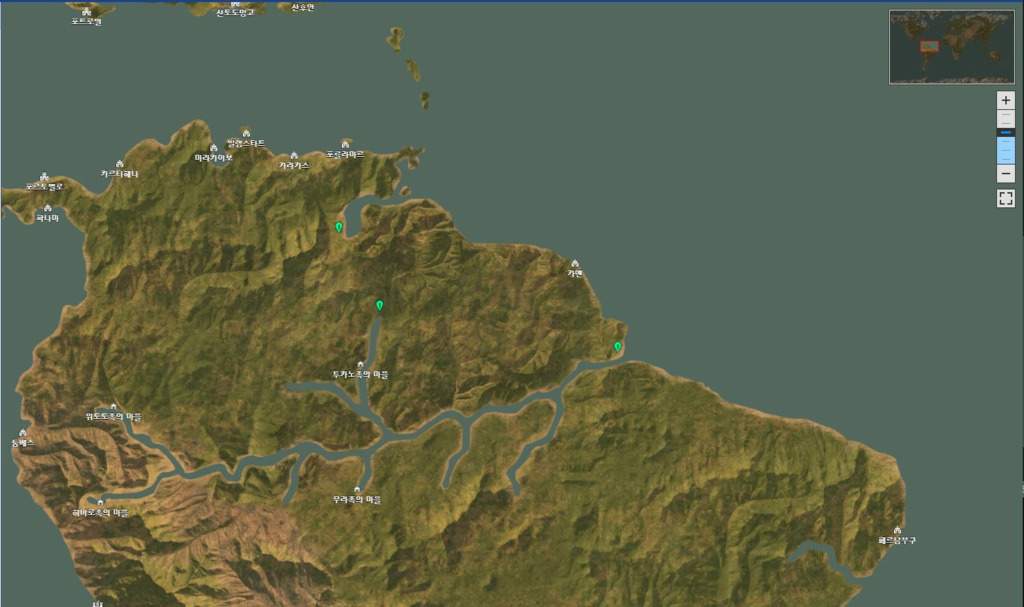This screenshot has width=1024, height=607.
Task: Click the town icon above 통베스
Action: (23, 433)
